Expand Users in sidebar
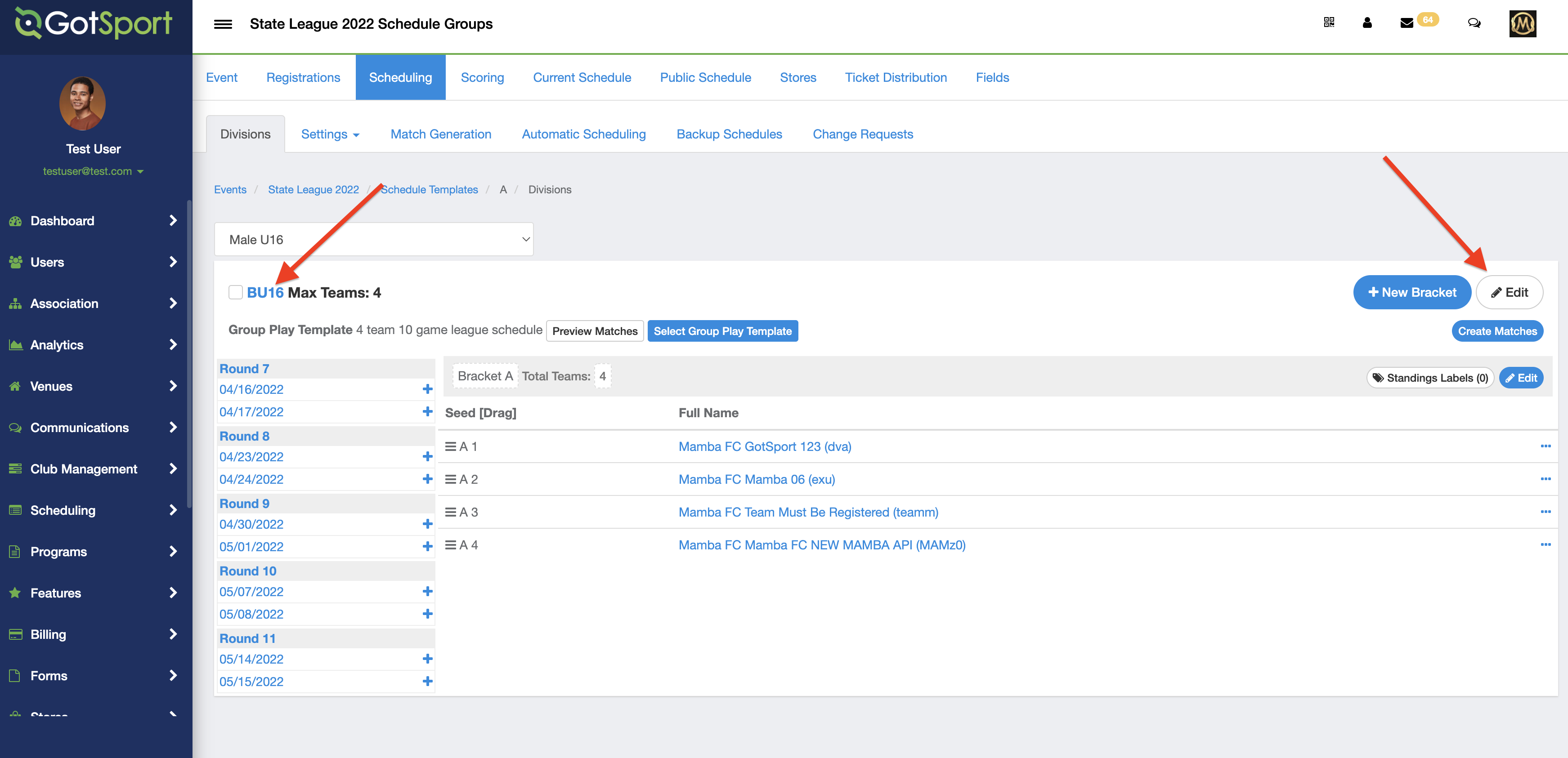1568x758 pixels. pos(94,262)
